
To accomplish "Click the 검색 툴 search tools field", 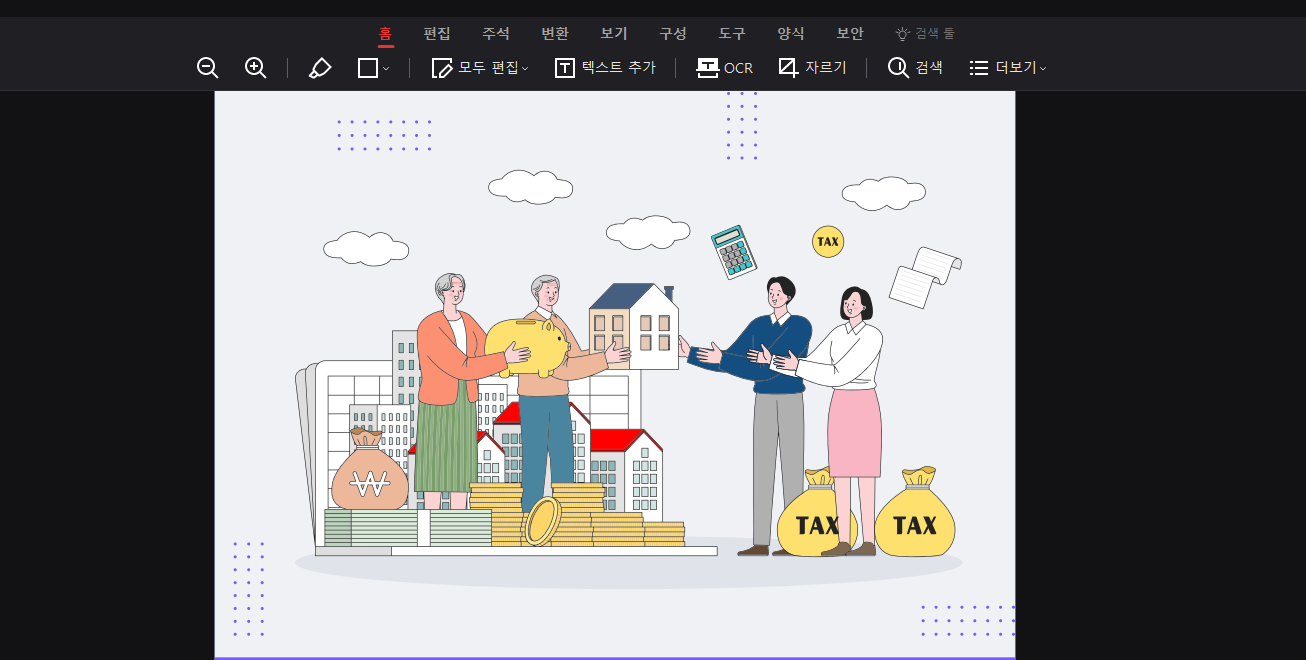I will pyautogui.click(x=925, y=33).
